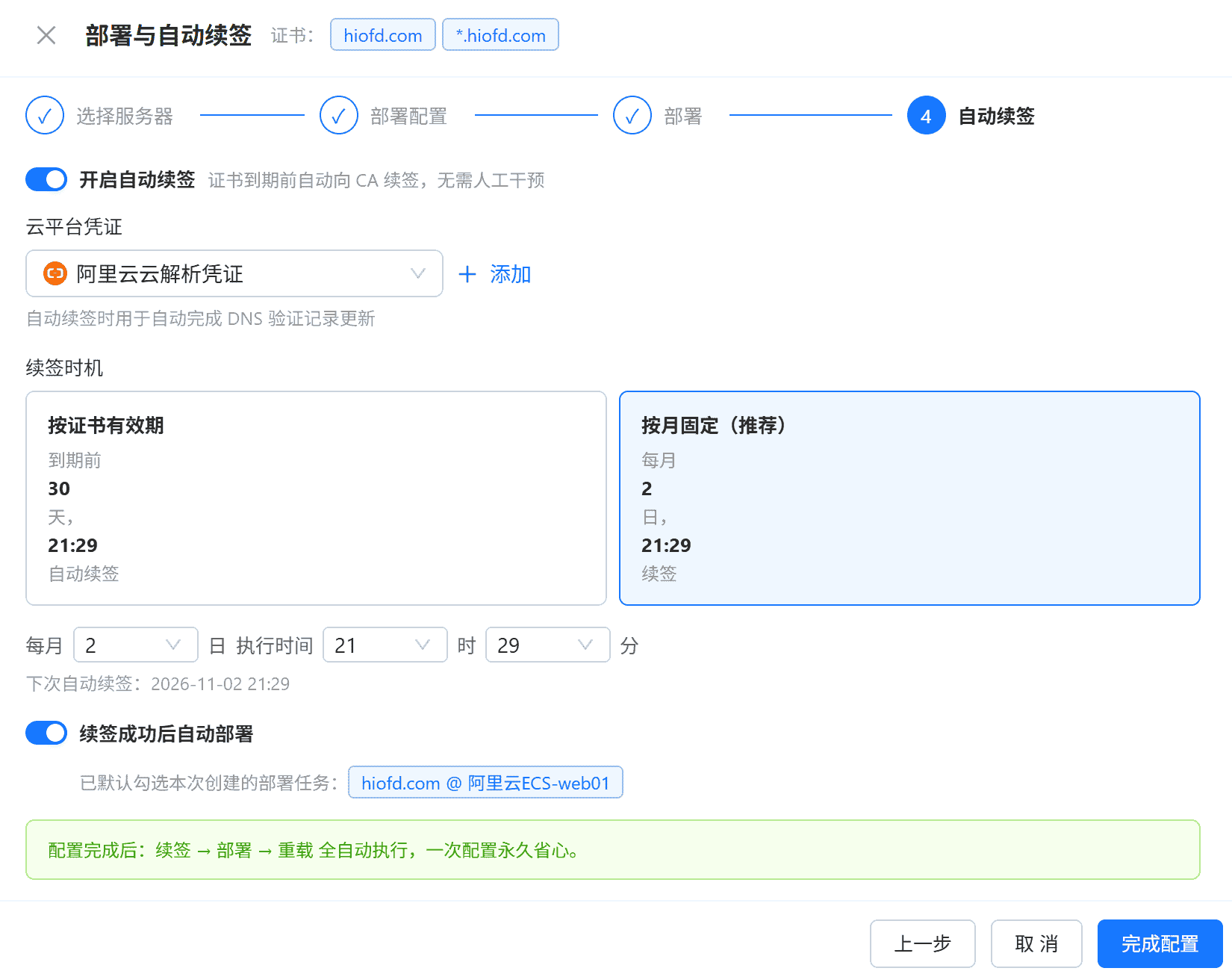Image resolution: width=1232 pixels, height=974 pixels.
Task: Click the 已默认勾选本次创建的部署任务 label
Action: coord(208,782)
